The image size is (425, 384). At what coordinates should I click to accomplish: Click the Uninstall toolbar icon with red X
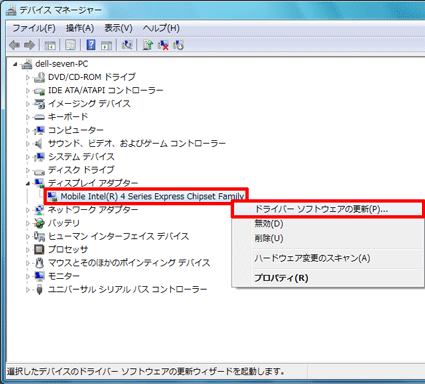[163, 45]
